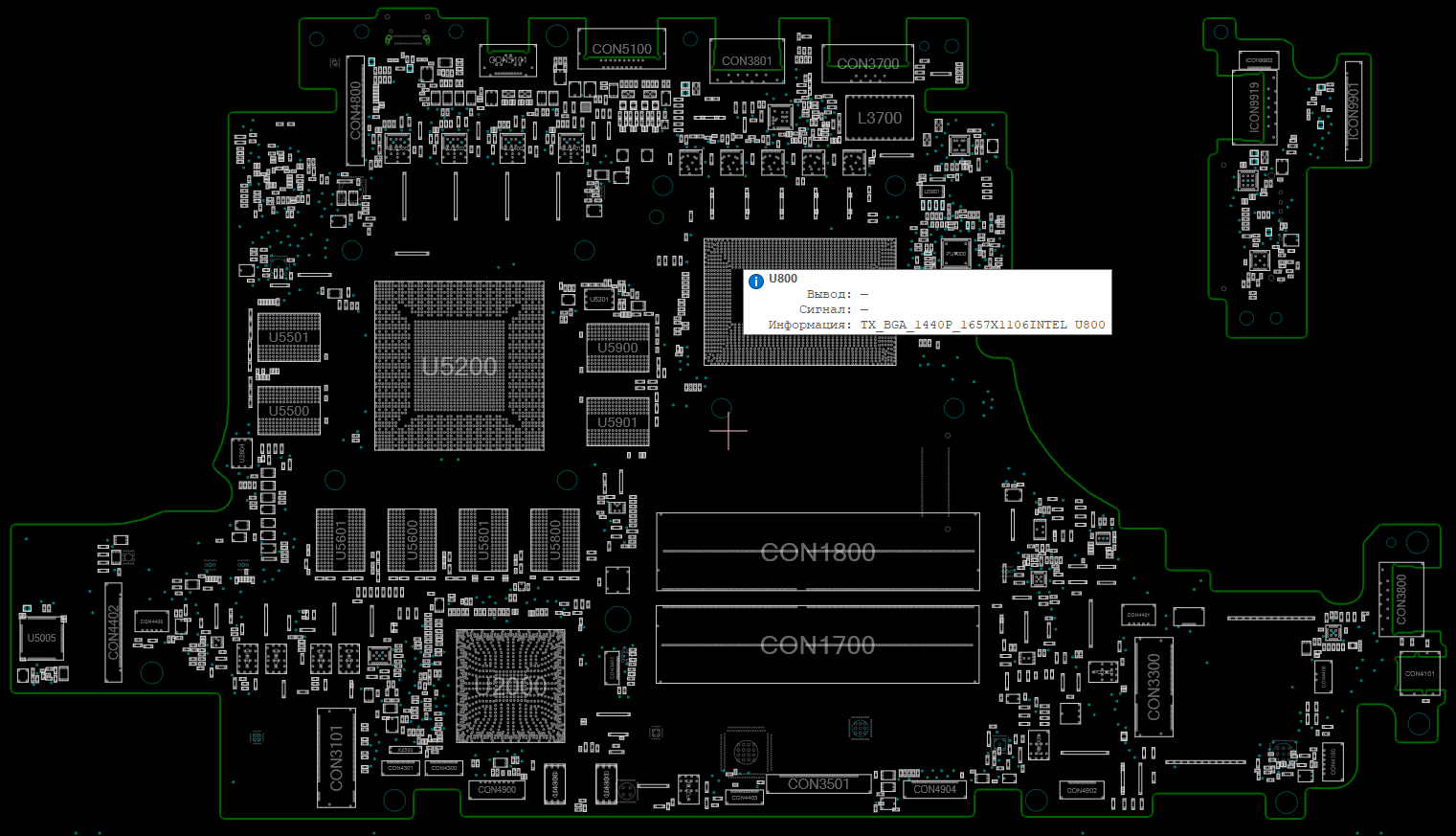The image size is (1456, 836).
Task: Select component U5900
Action: [617, 348]
